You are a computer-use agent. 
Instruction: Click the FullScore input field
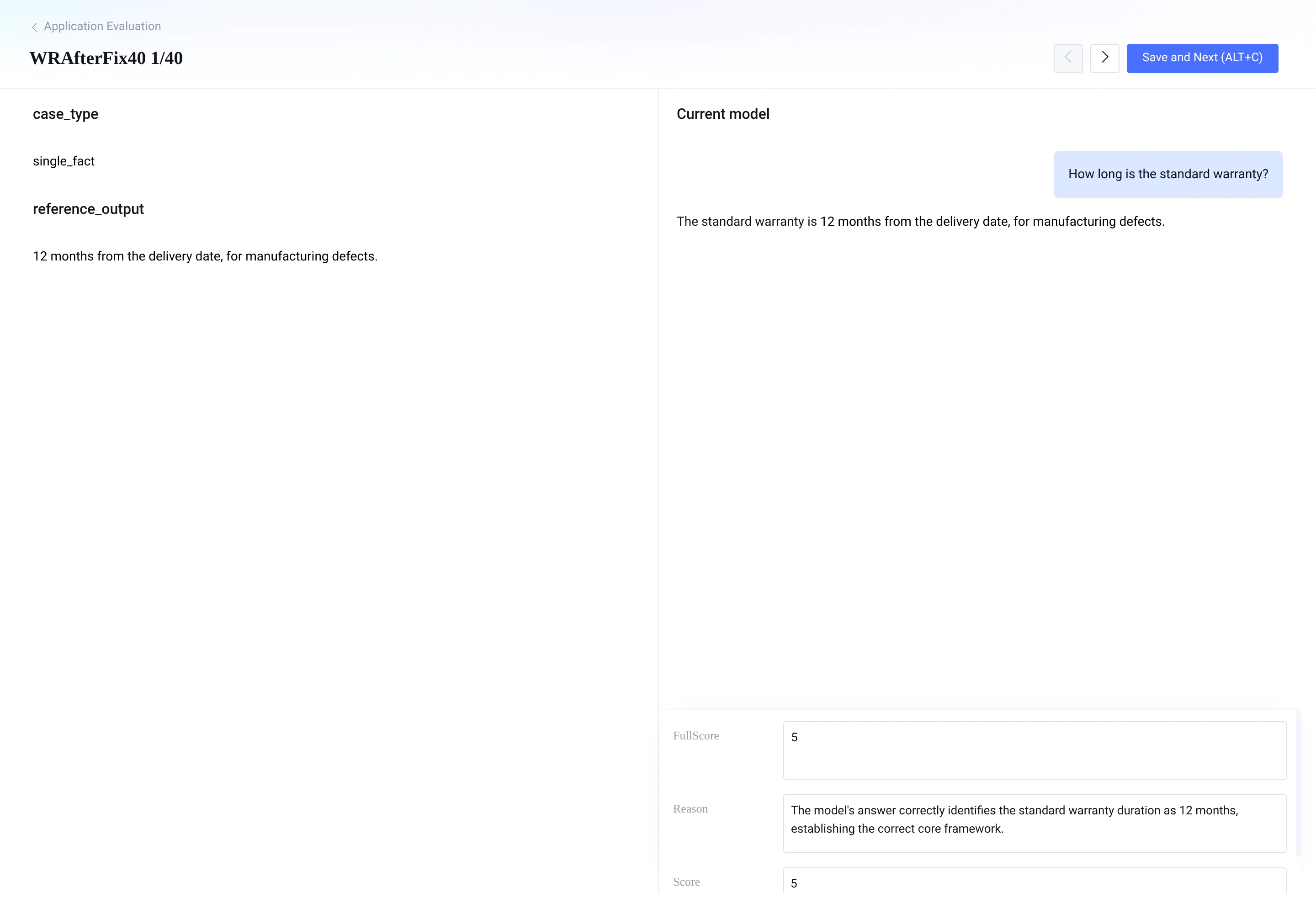click(1034, 749)
